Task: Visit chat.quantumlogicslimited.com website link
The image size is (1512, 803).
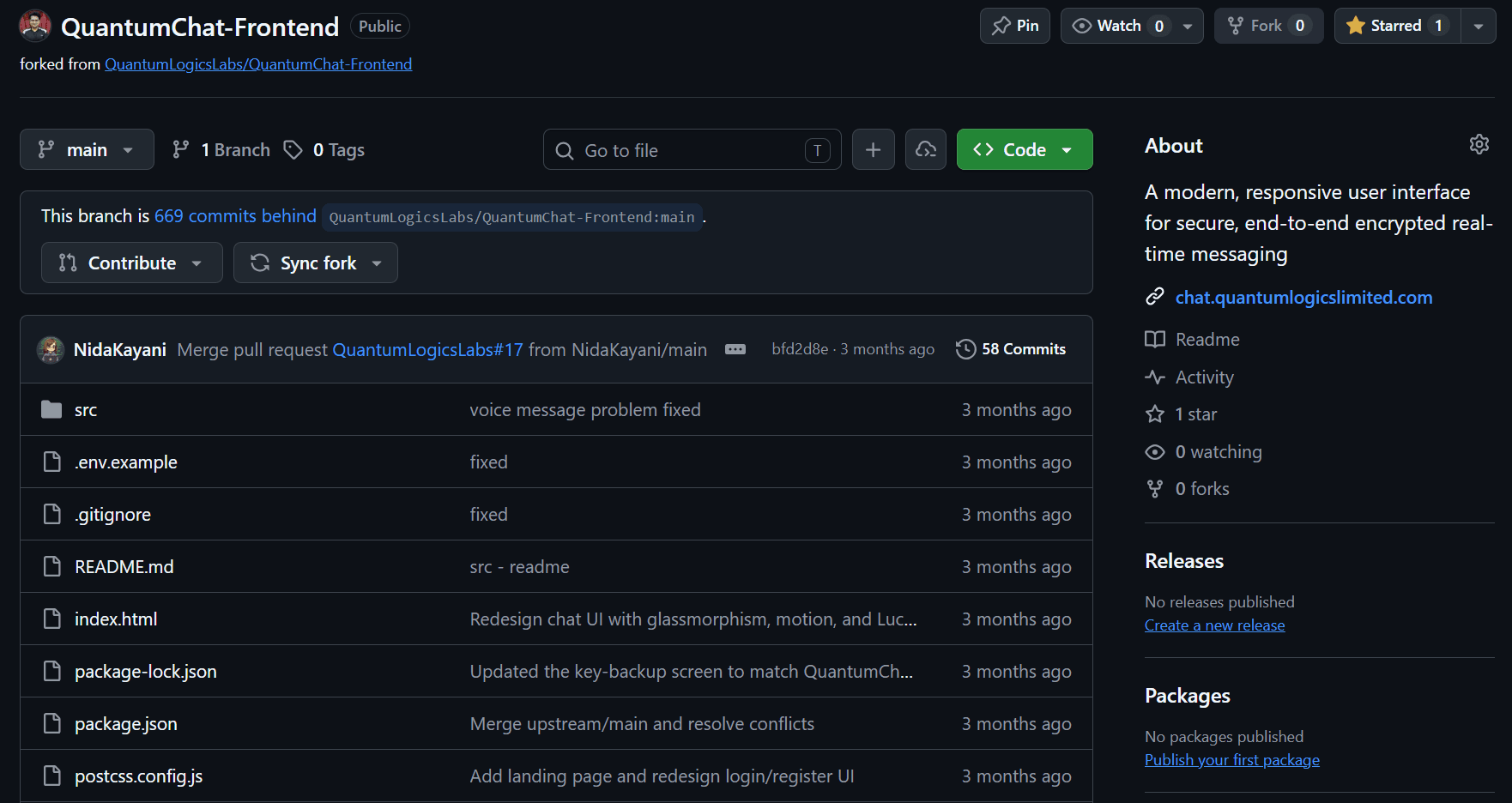Action: [1303, 298]
